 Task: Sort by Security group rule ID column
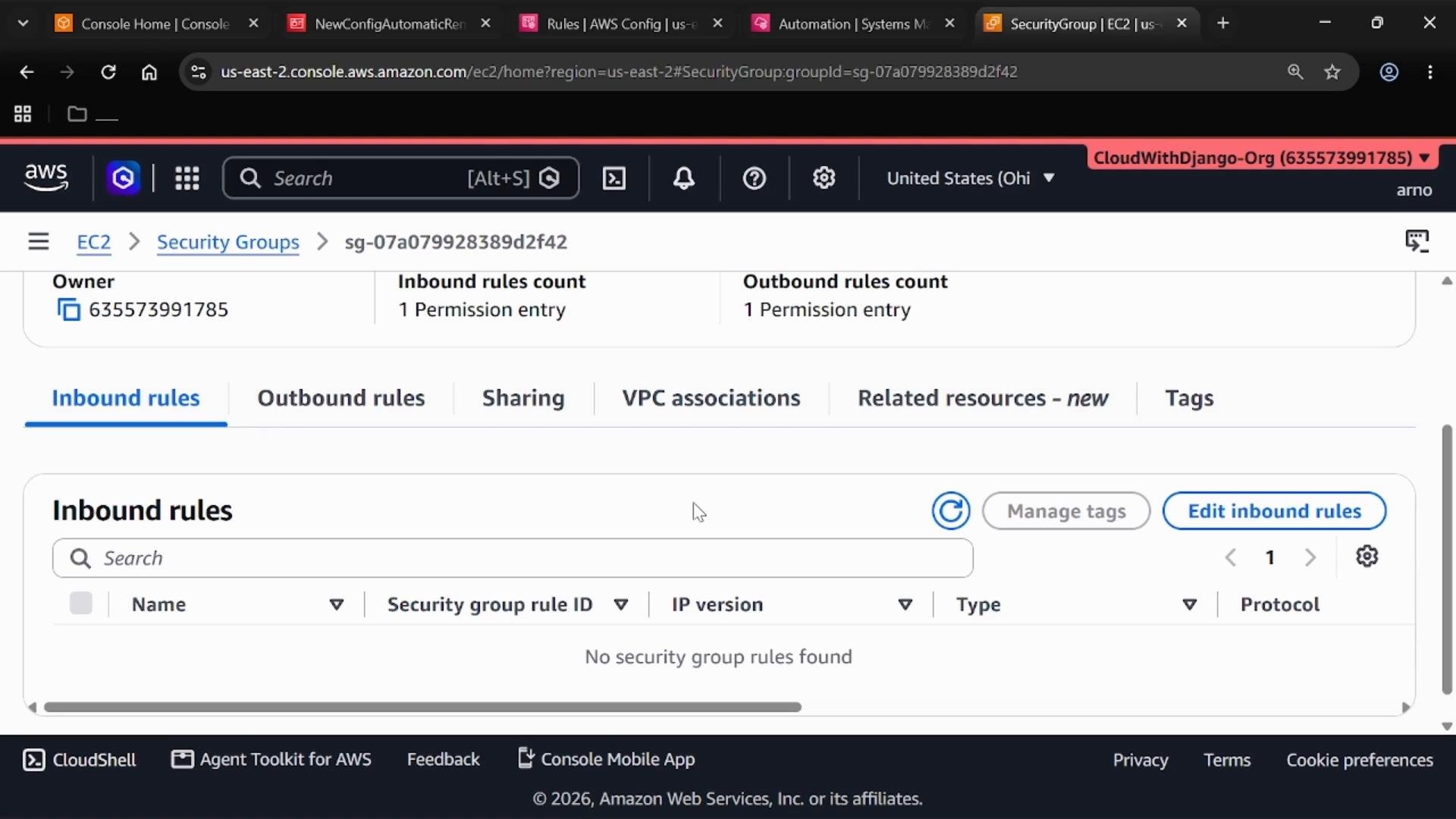coord(620,604)
